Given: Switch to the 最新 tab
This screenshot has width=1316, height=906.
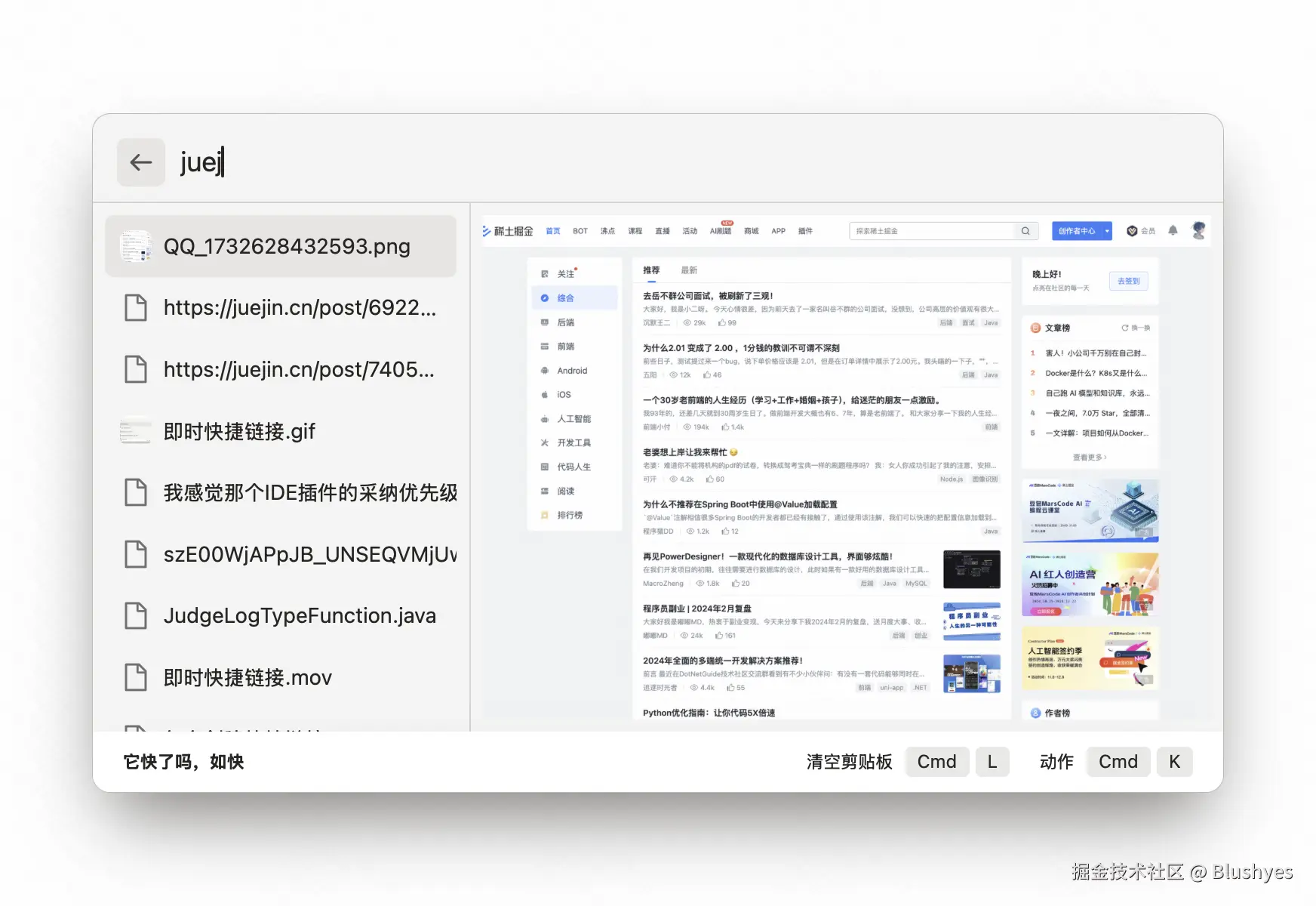Looking at the screenshot, I should pos(689,270).
